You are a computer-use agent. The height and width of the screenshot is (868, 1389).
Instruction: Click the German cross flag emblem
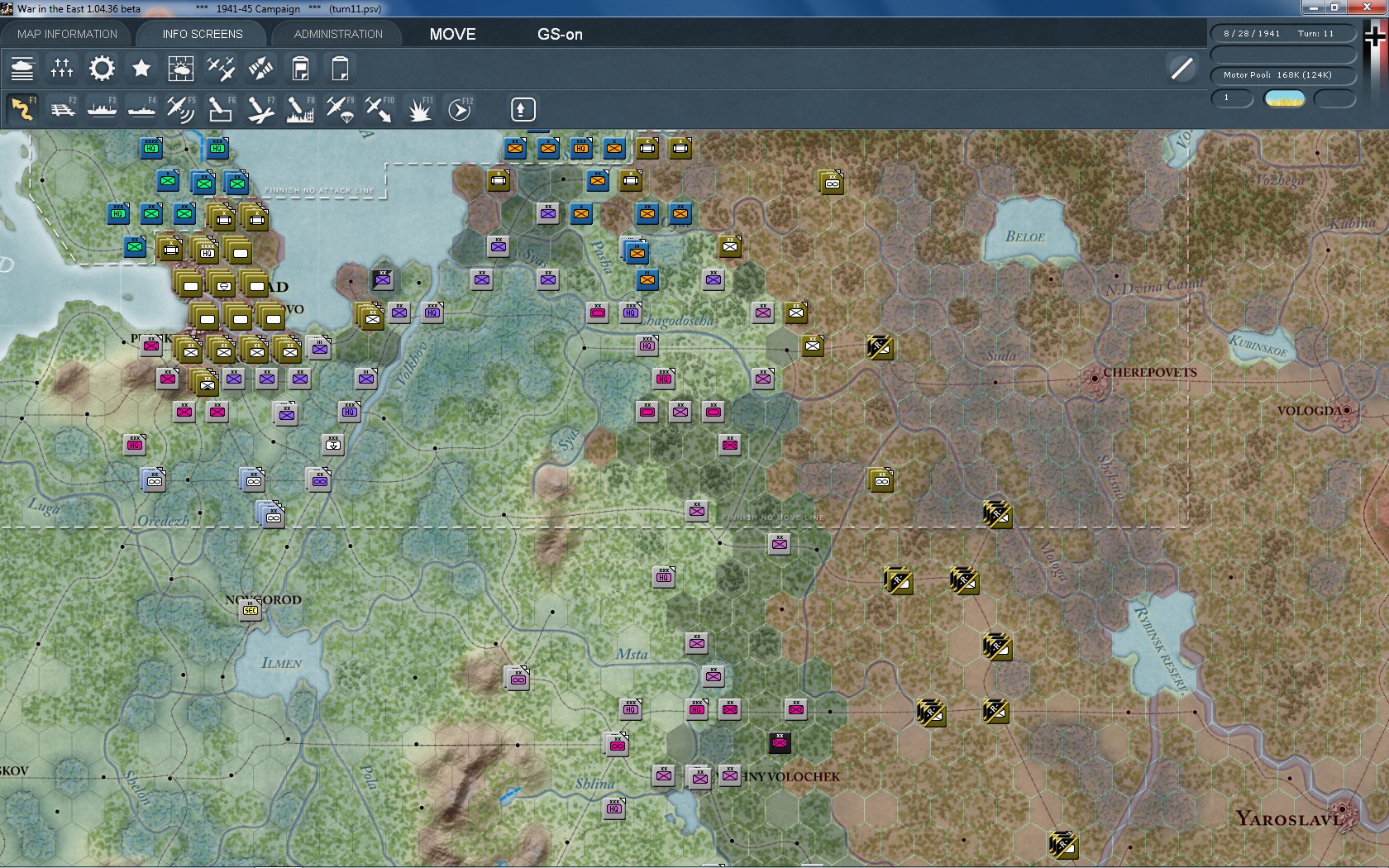pos(1375,37)
